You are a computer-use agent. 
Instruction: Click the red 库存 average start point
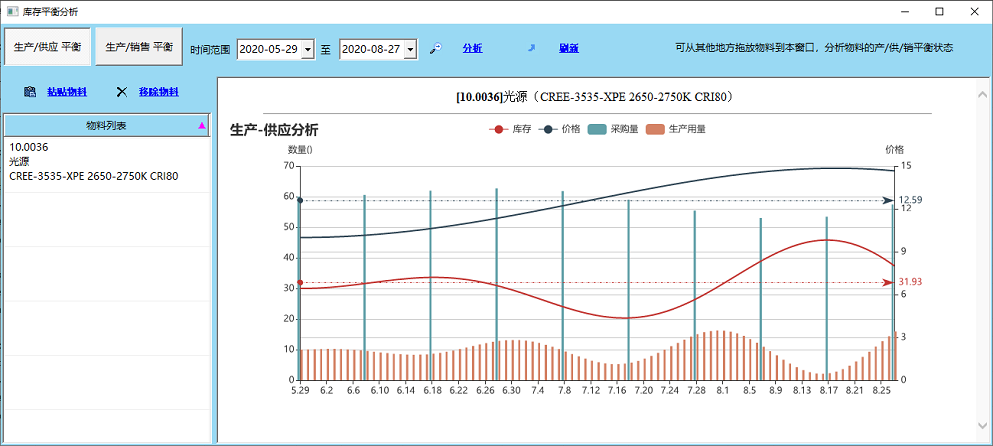pos(300,283)
